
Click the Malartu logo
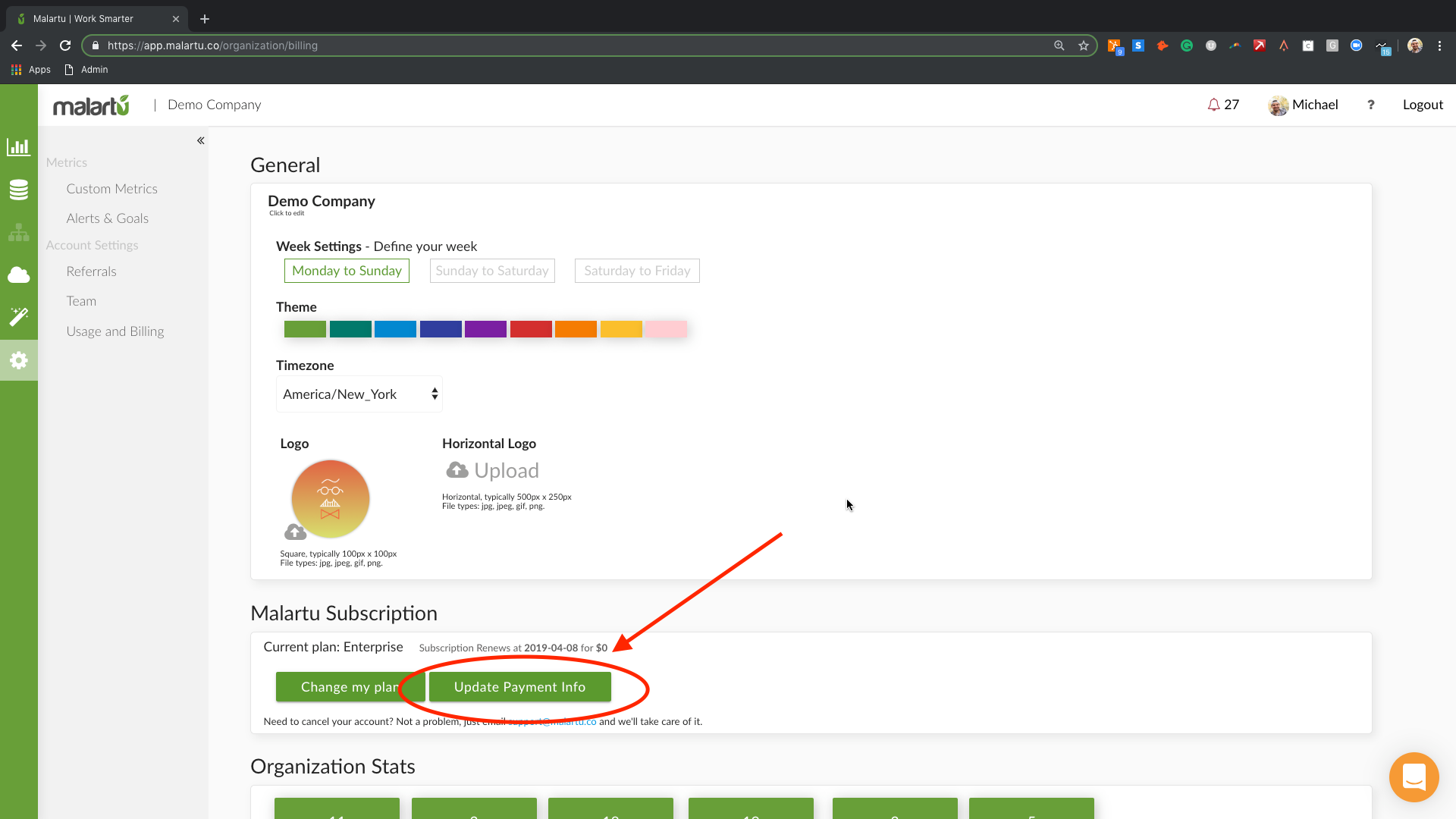click(x=91, y=105)
